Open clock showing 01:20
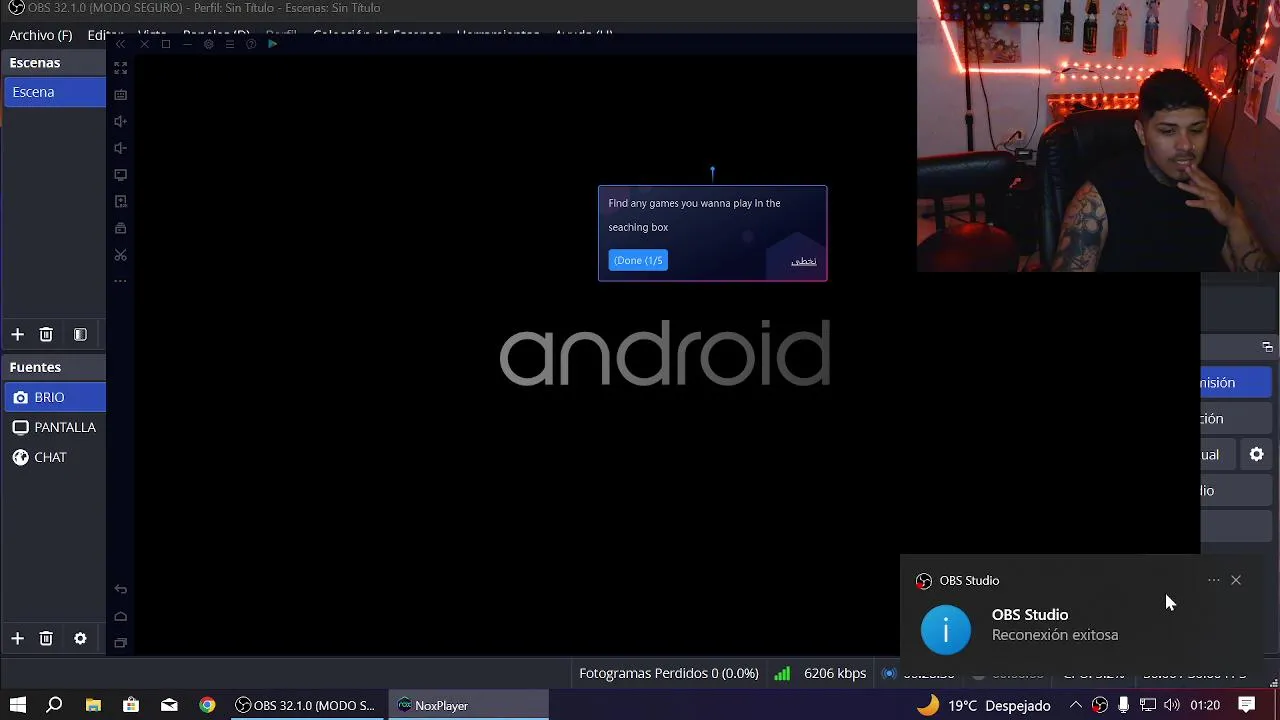The height and width of the screenshot is (720, 1280). (1205, 705)
